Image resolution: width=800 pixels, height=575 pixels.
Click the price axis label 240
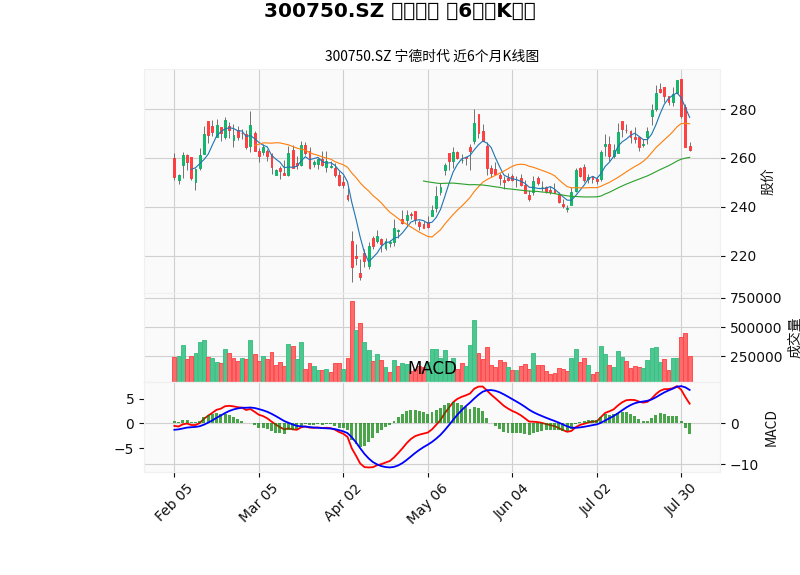pos(743,207)
